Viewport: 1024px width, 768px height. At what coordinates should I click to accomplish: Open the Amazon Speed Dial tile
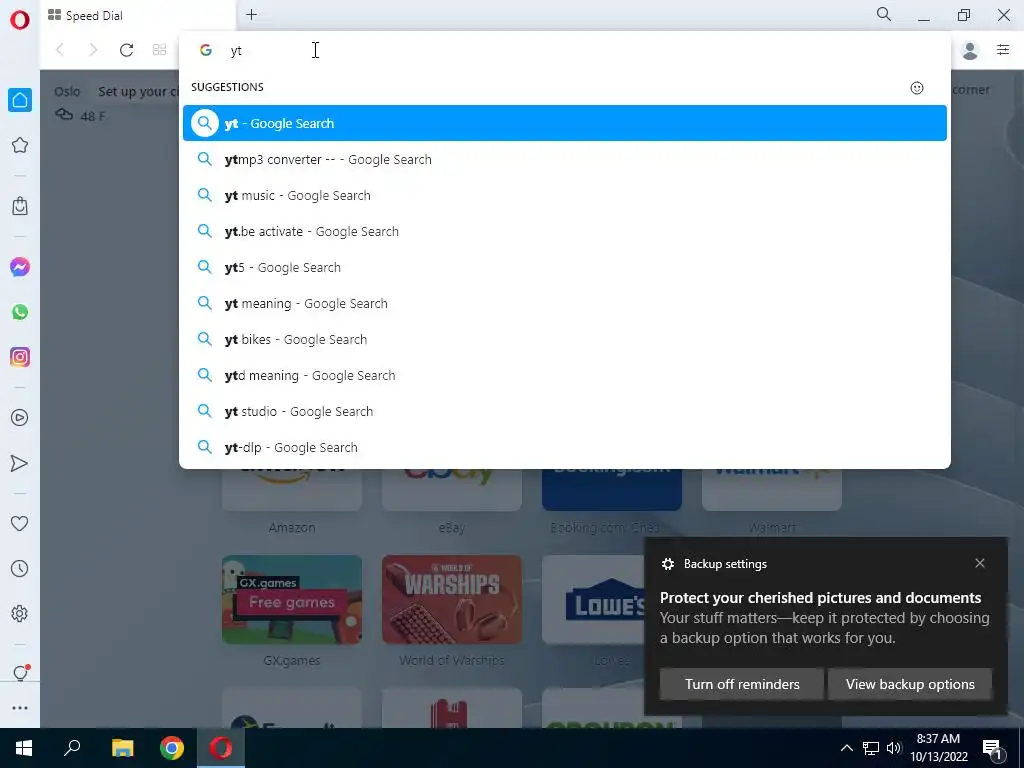292,489
